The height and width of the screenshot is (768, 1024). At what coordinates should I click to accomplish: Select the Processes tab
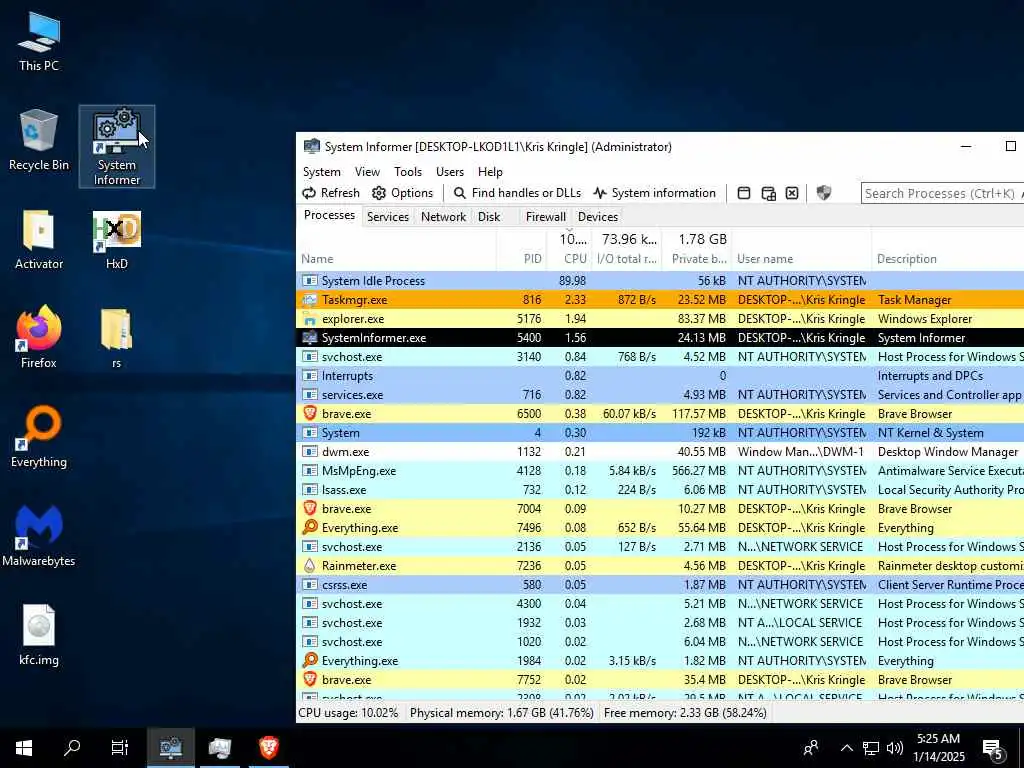click(329, 216)
